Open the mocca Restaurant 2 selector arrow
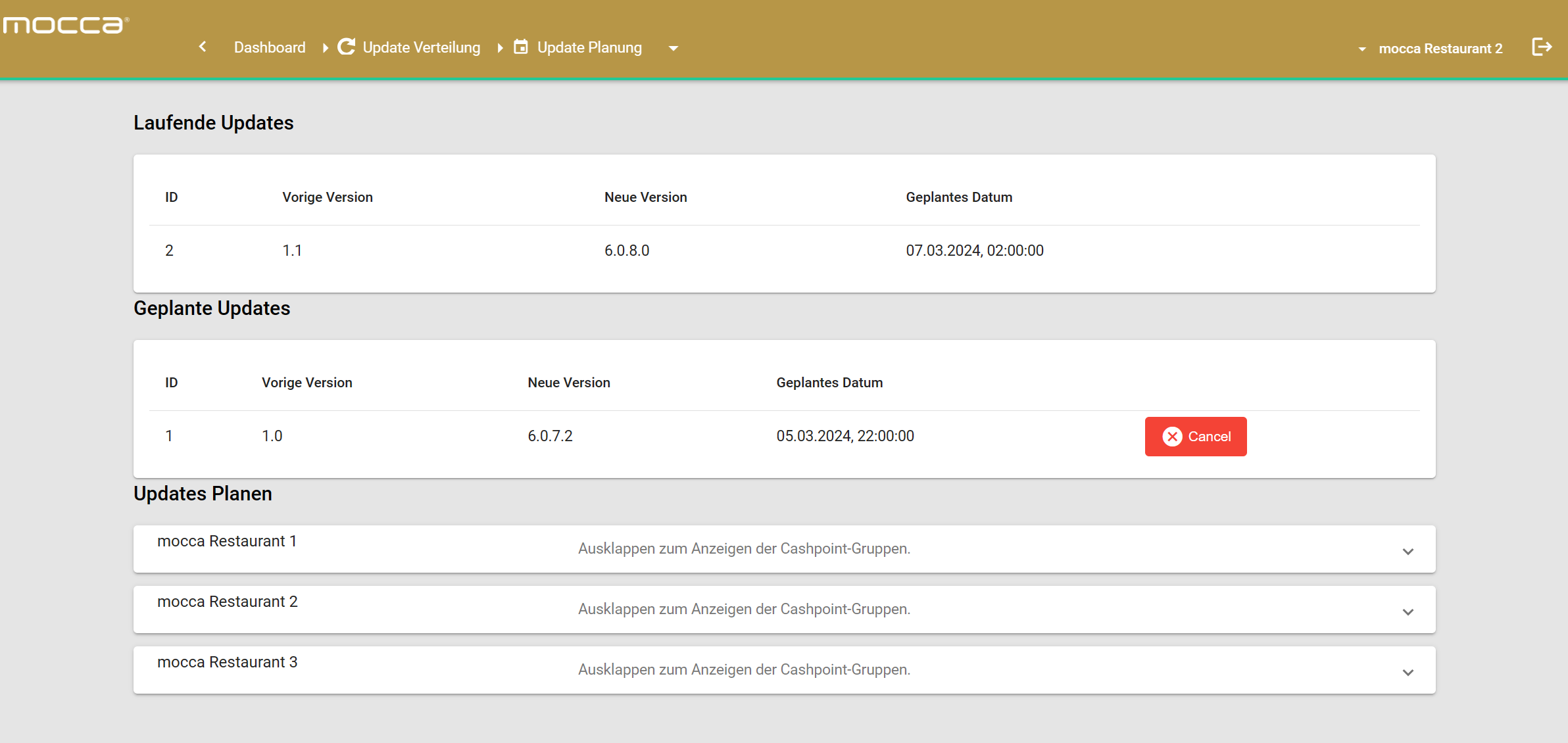The width and height of the screenshot is (1568, 743). pos(1362,49)
